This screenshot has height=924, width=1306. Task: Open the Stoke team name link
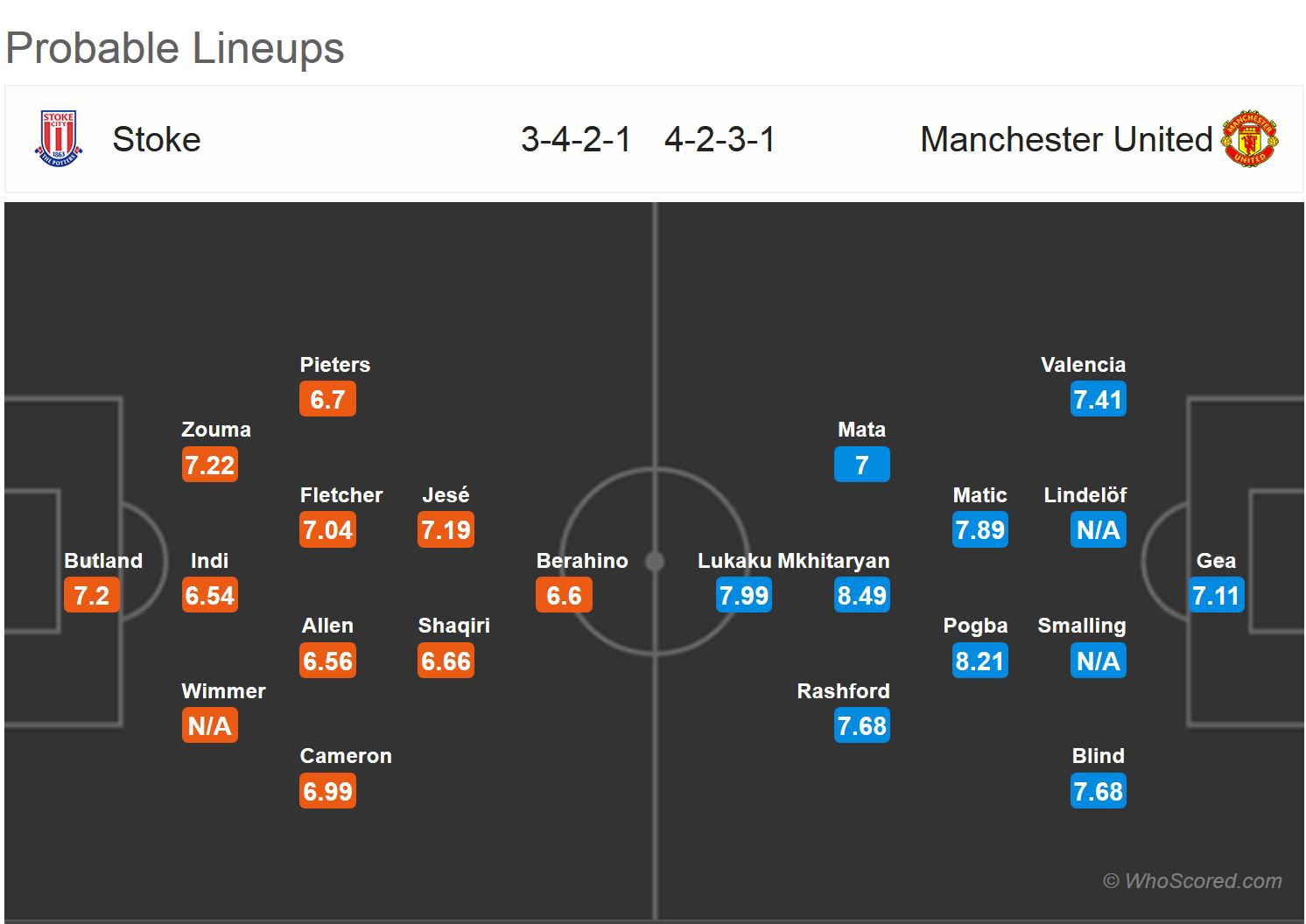(x=157, y=140)
